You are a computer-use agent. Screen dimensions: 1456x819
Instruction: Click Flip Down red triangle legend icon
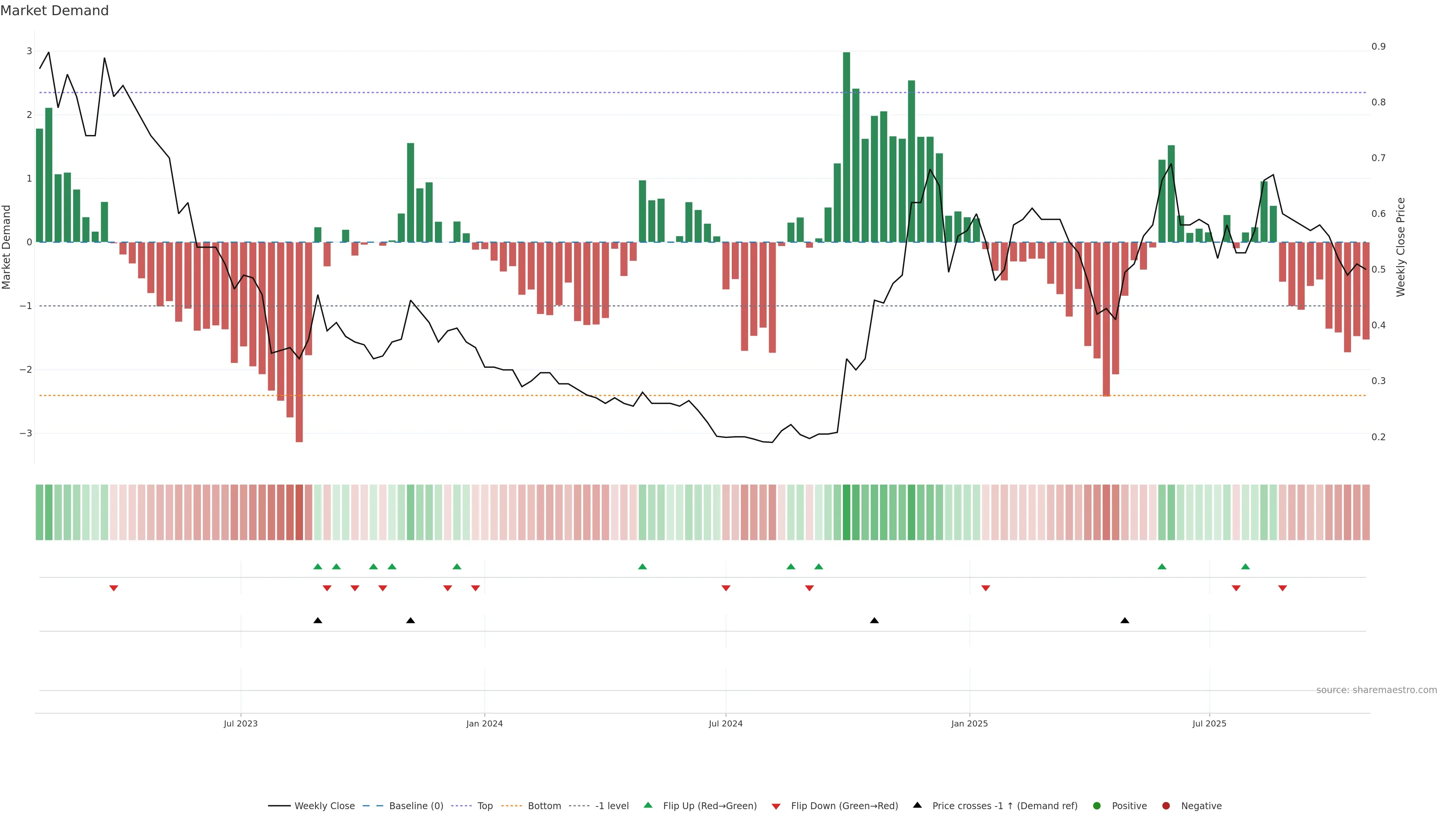[x=776, y=806]
